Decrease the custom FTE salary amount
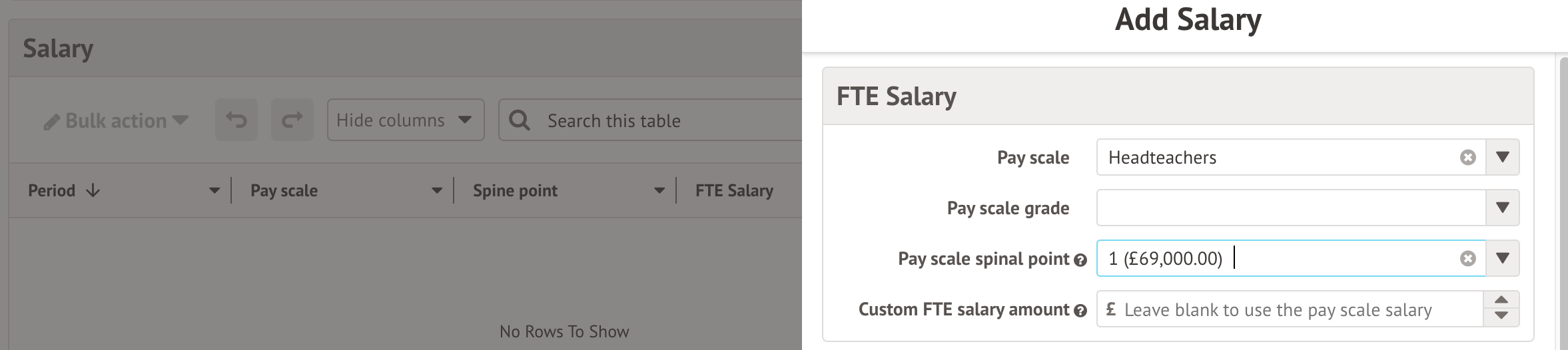Viewport: 1568px width, 350px height. point(1501,317)
